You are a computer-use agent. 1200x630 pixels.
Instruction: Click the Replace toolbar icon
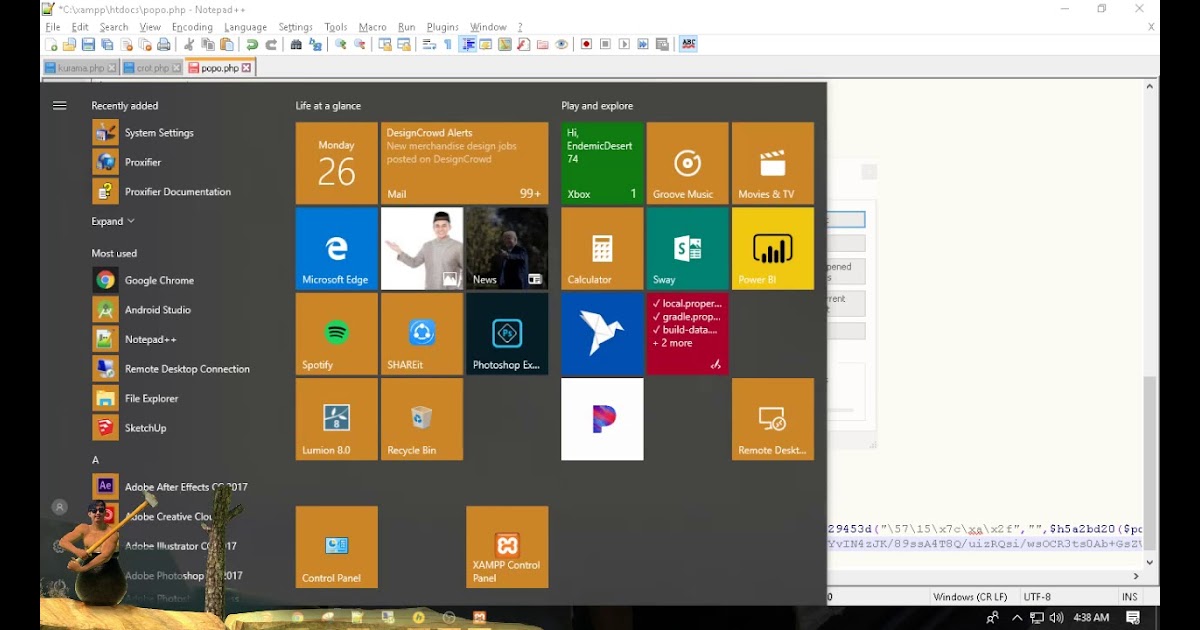pos(315,44)
